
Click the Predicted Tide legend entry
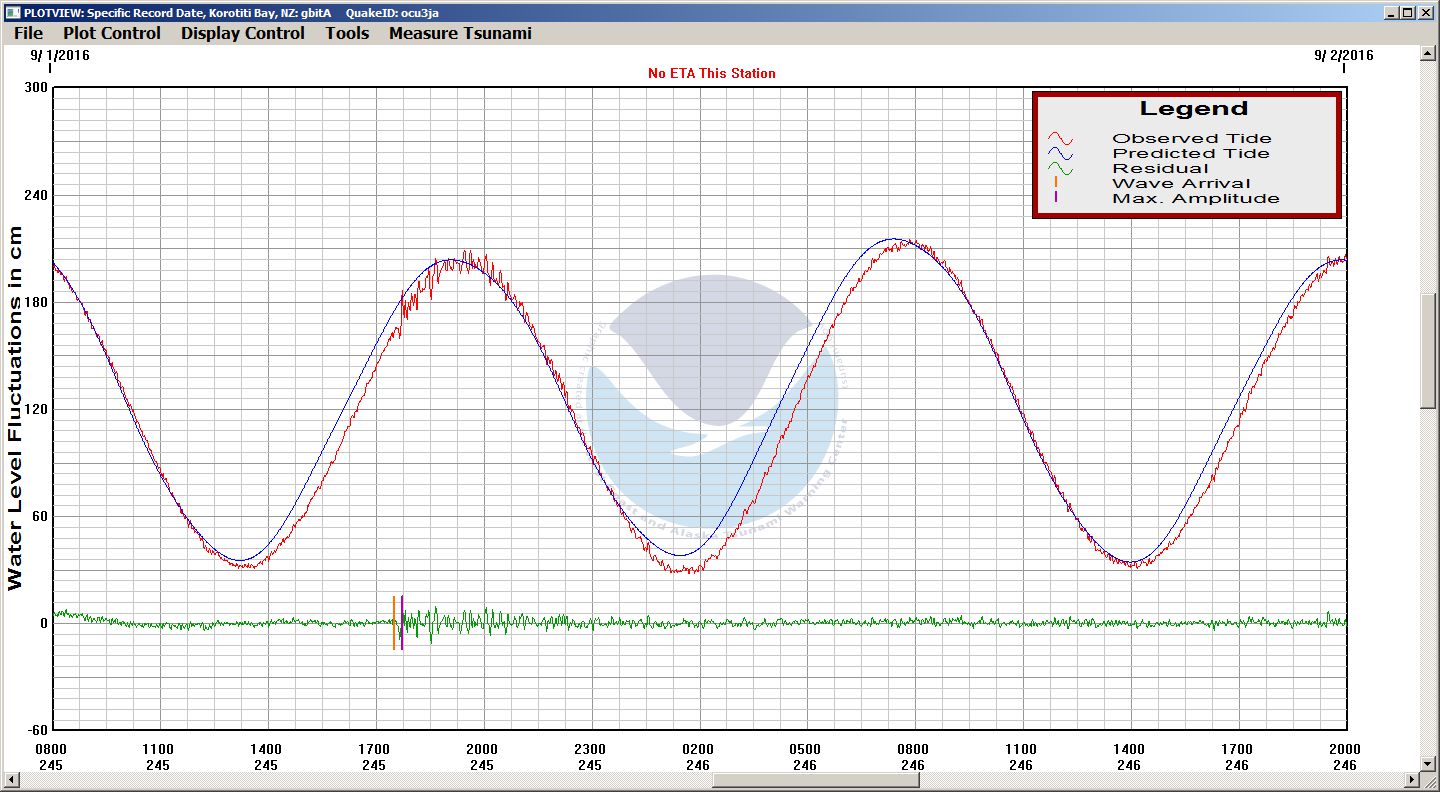(x=1191, y=154)
